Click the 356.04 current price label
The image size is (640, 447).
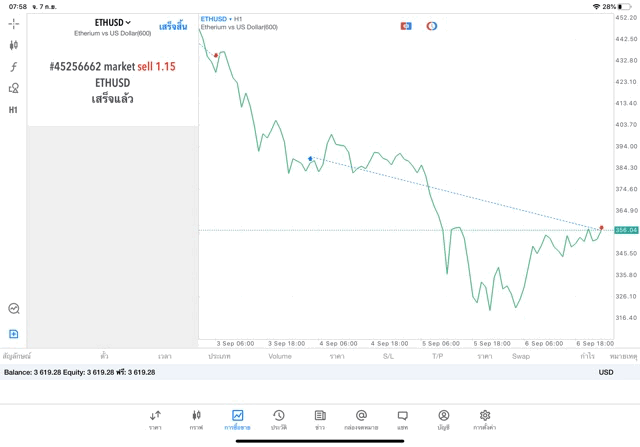626,230
